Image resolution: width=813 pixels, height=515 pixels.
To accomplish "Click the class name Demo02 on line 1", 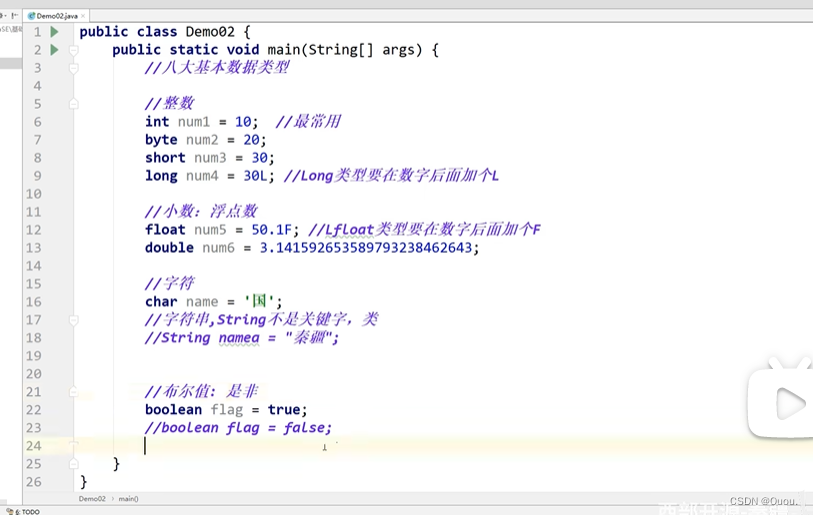I will [x=210, y=32].
